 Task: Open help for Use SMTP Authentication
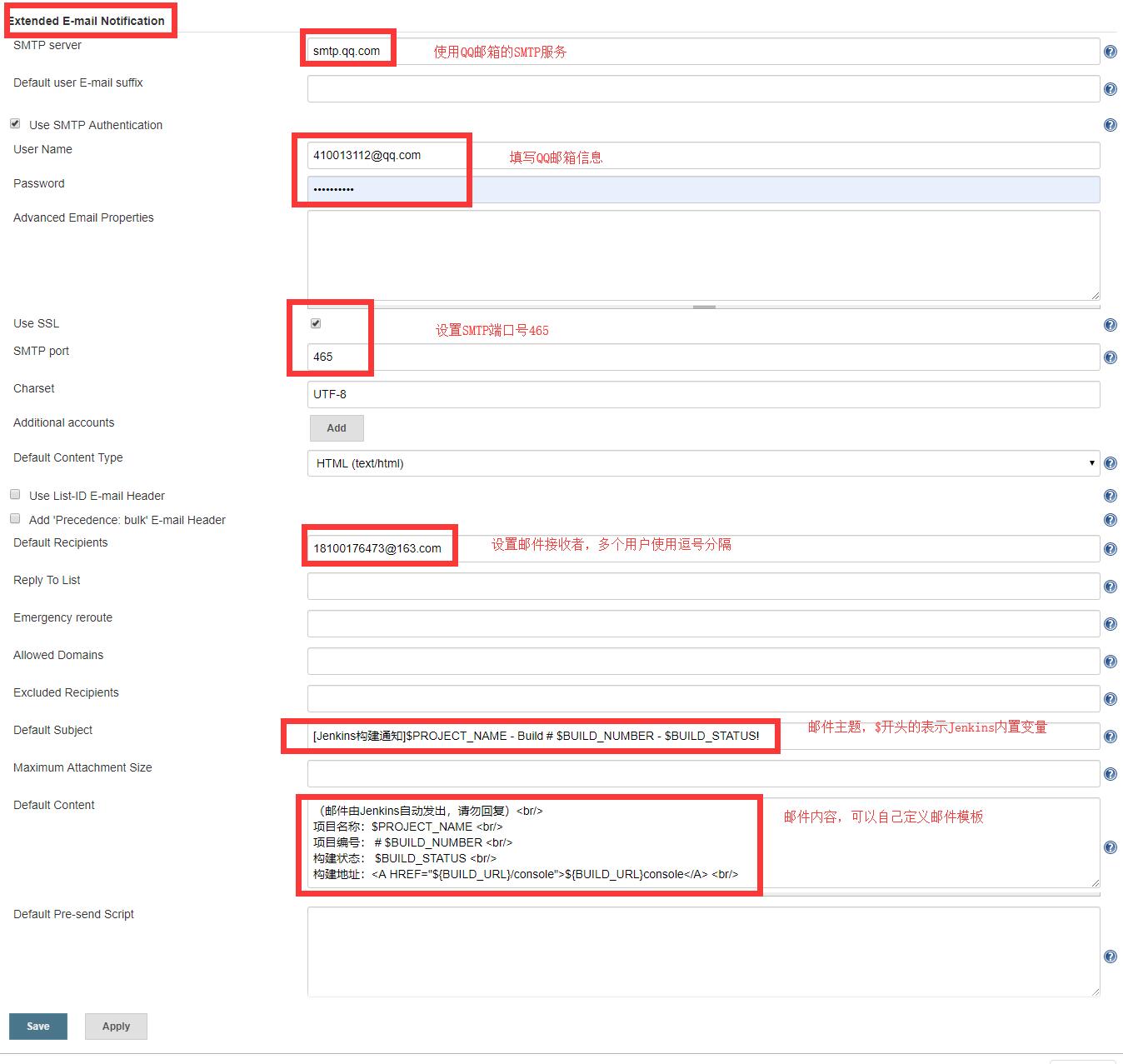tap(1110, 125)
